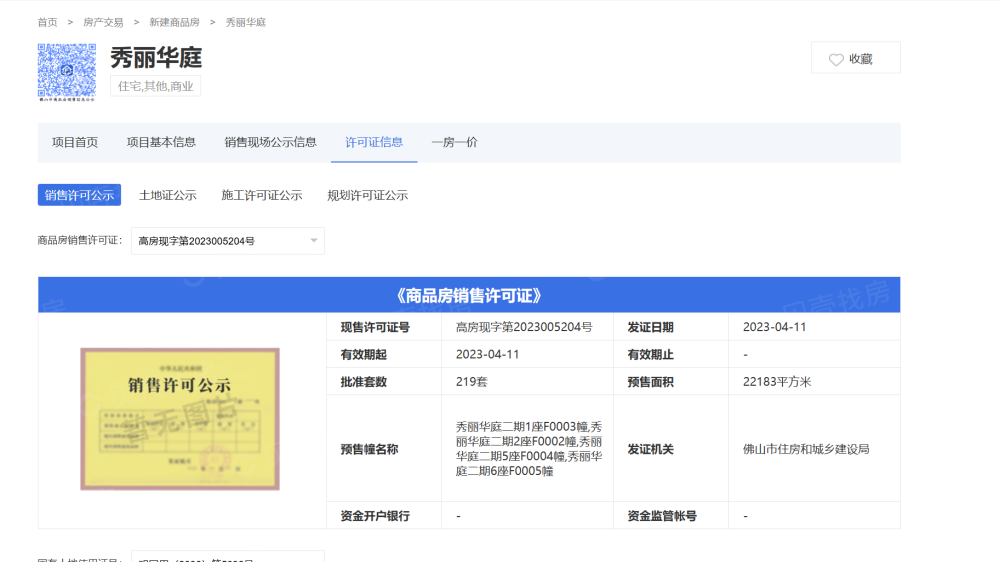Image resolution: width=1000 pixels, height=562 pixels.
Task: Click the 《商品房销售许可证》 table header
Action: click(469, 295)
